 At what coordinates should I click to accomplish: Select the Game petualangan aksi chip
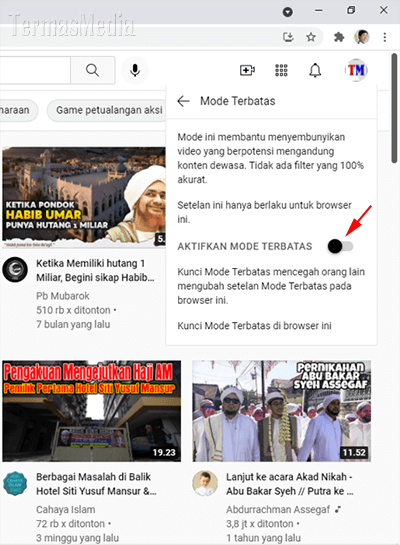[108, 110]
